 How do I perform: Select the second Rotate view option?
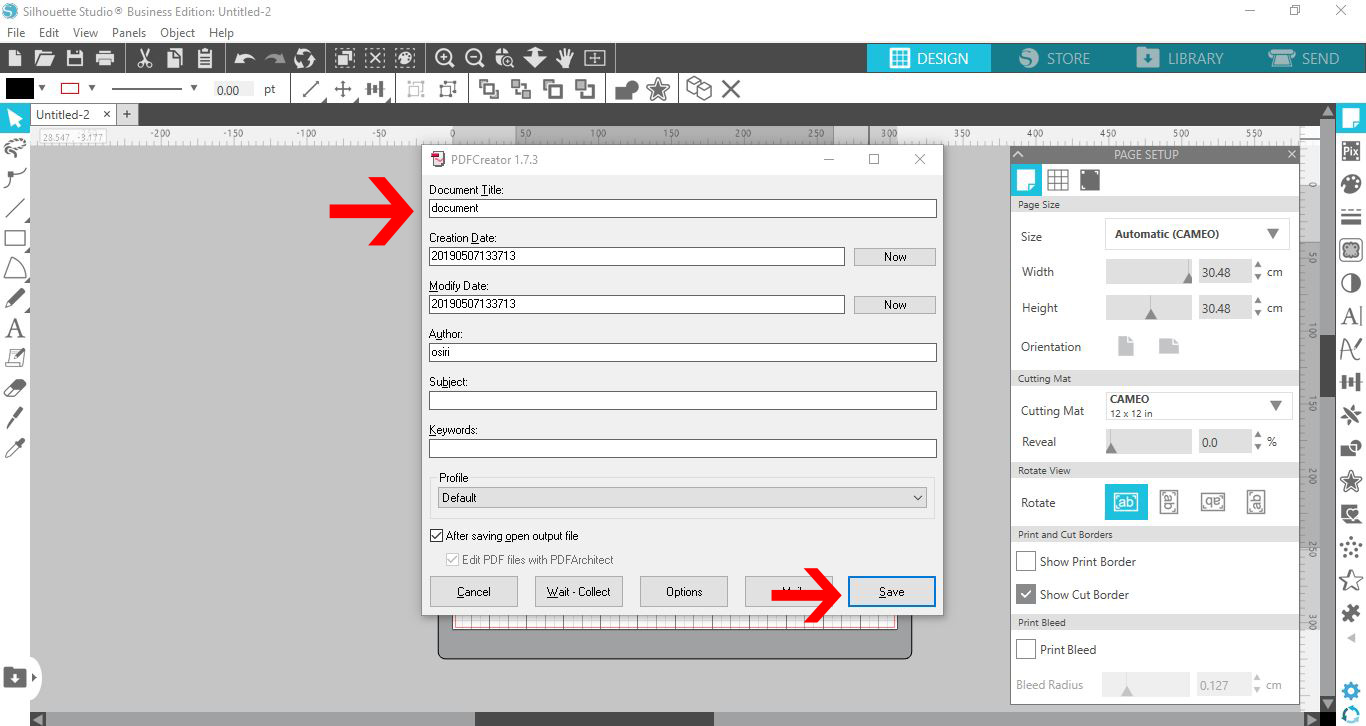[1168, 502]
